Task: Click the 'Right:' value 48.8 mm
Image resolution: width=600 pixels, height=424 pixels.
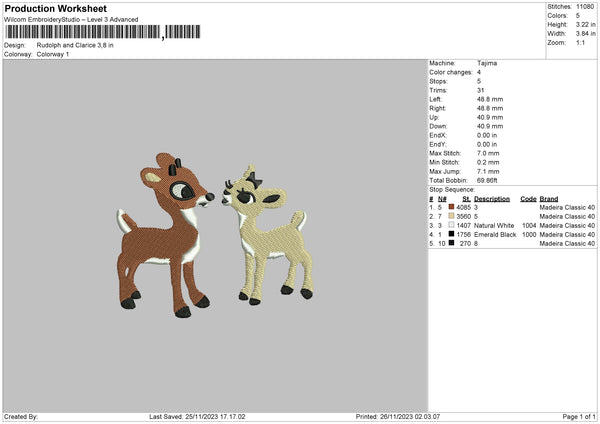Action: (490, 108)
